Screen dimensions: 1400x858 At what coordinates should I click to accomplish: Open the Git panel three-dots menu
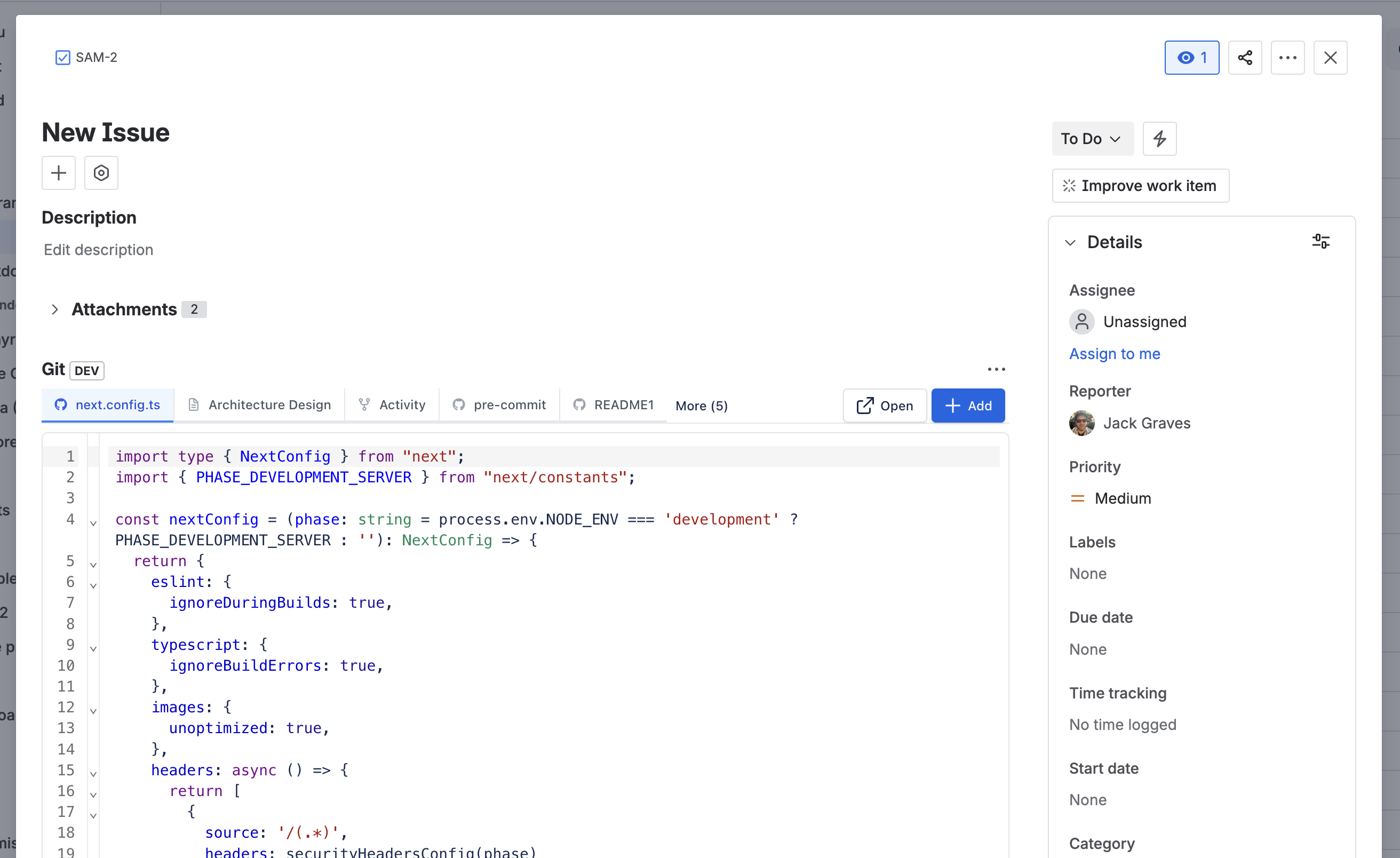996,369
